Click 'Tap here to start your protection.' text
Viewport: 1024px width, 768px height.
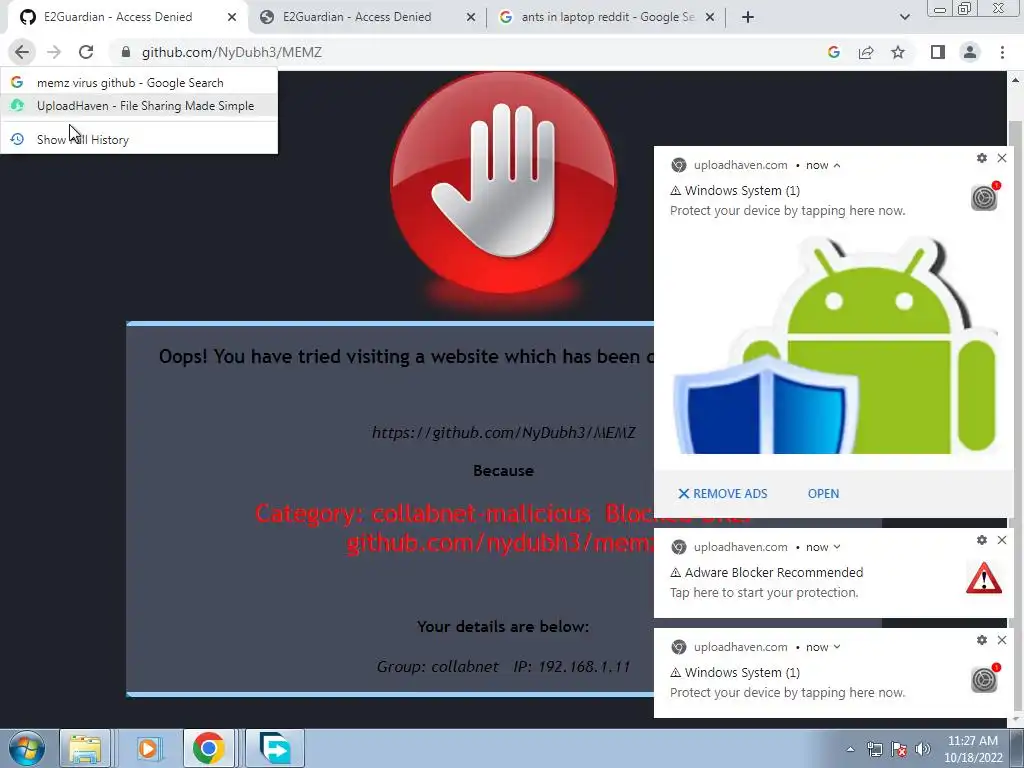pos(764,593)
